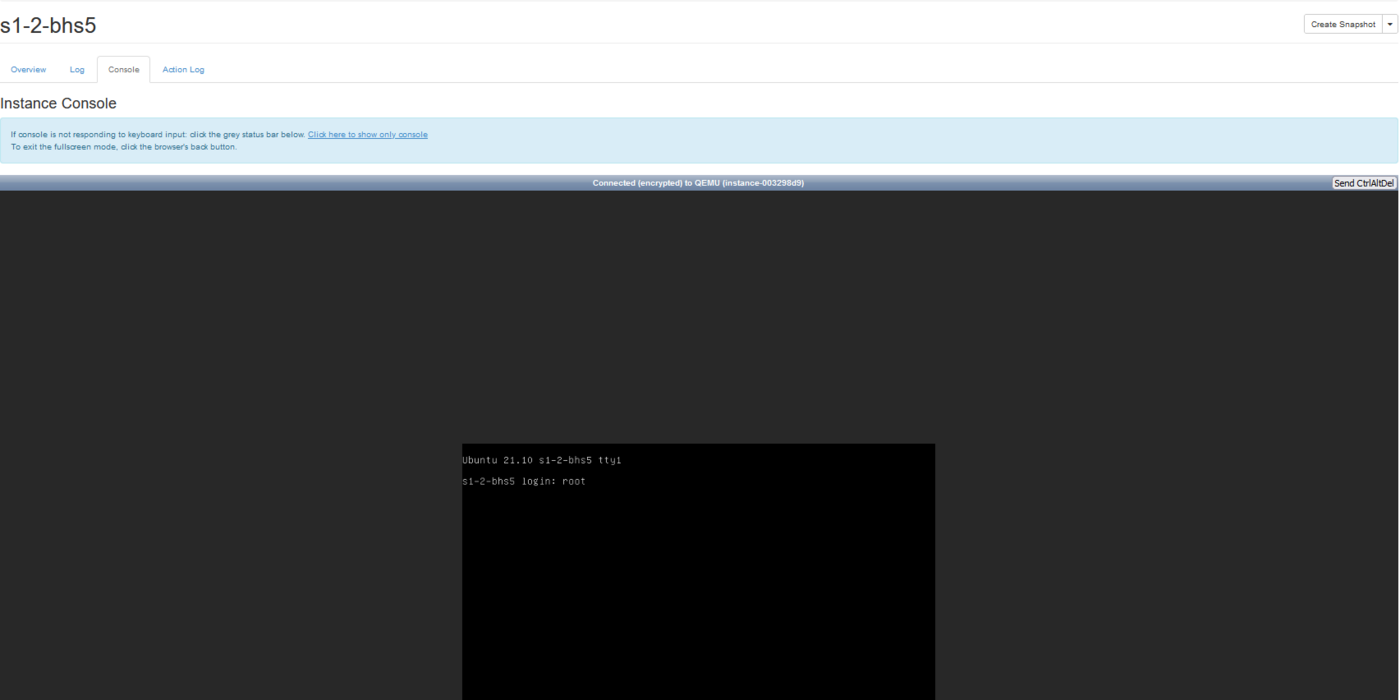
Task: Click the 'Instance Console' heading
Action: pos(59,104)
